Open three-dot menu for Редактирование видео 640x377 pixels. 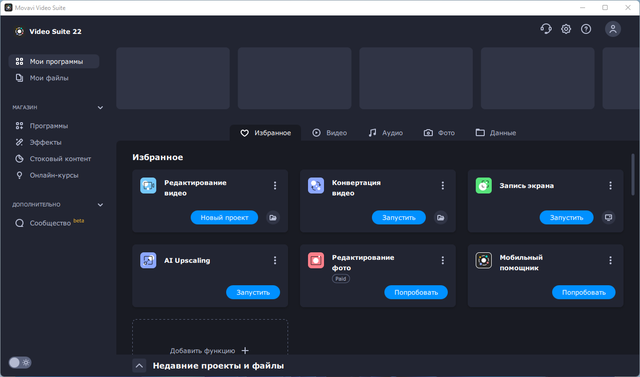tap(275, 186)
